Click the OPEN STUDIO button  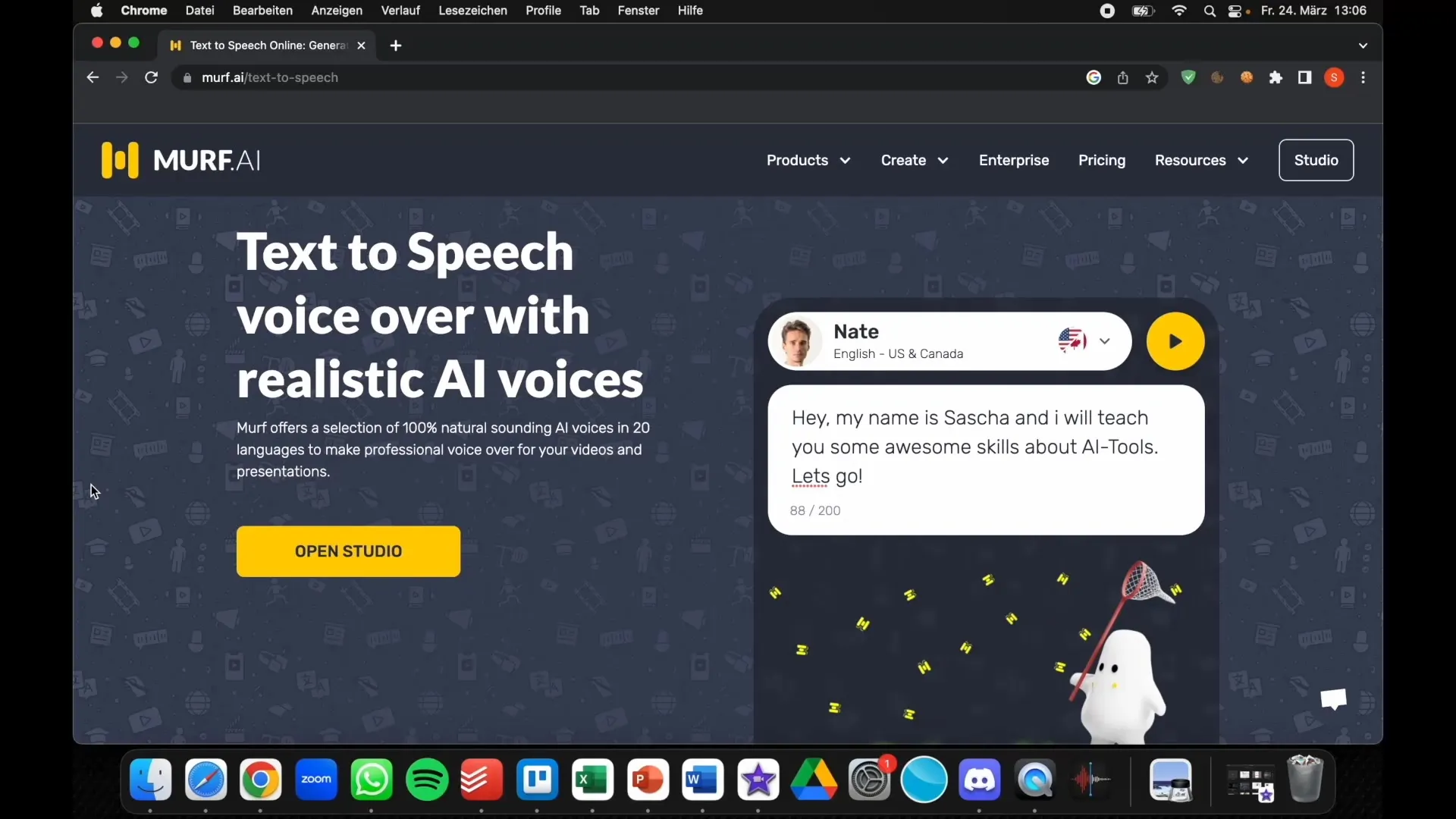(x=348, y=551)
